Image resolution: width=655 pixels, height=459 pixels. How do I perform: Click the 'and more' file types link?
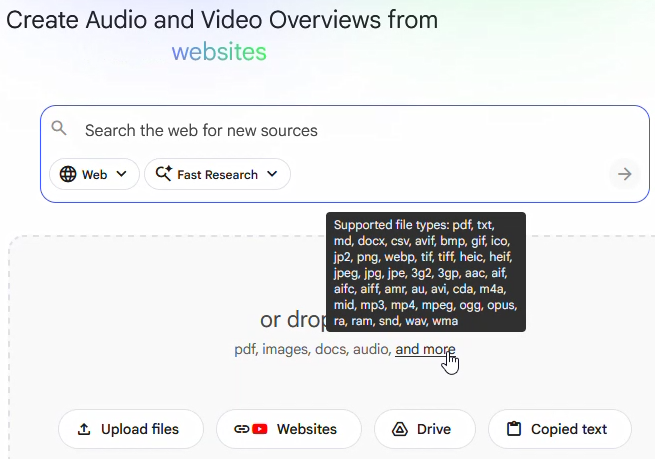425,349
